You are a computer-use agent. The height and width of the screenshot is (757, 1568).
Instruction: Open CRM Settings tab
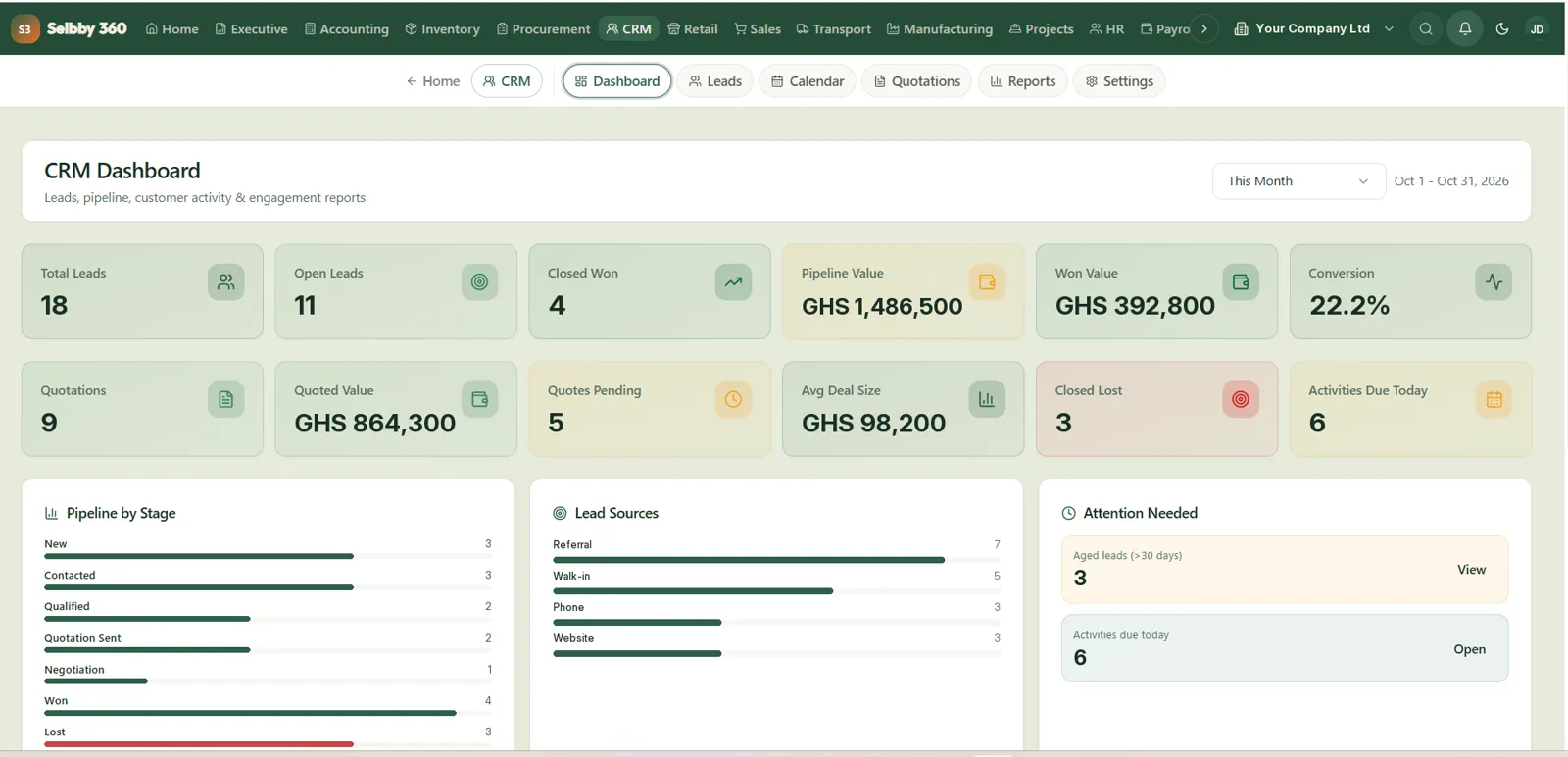tap(1118, 81)
